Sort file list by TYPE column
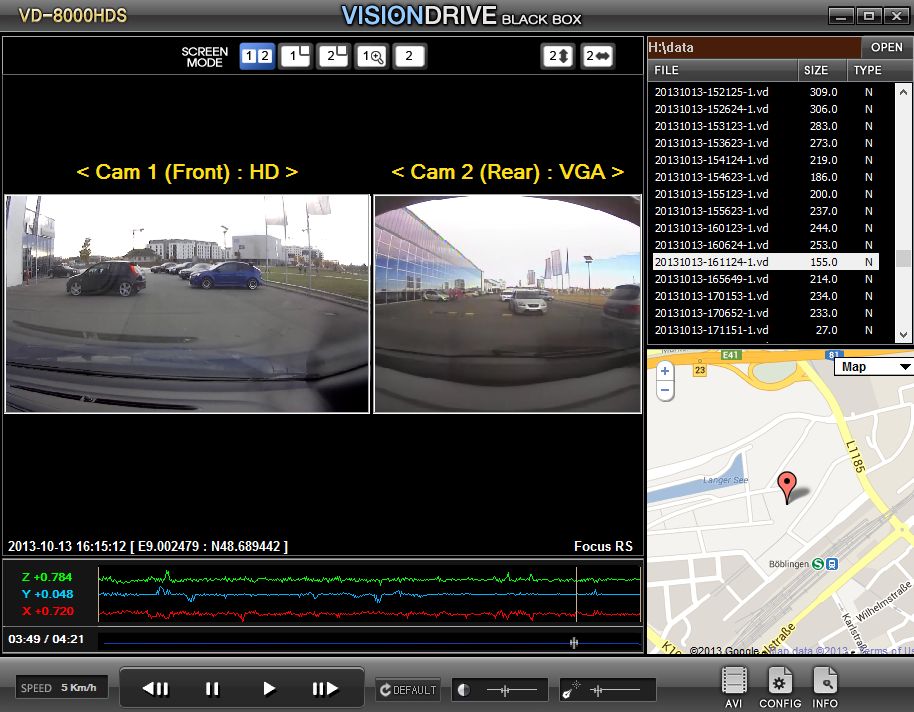 pos(879,70)
